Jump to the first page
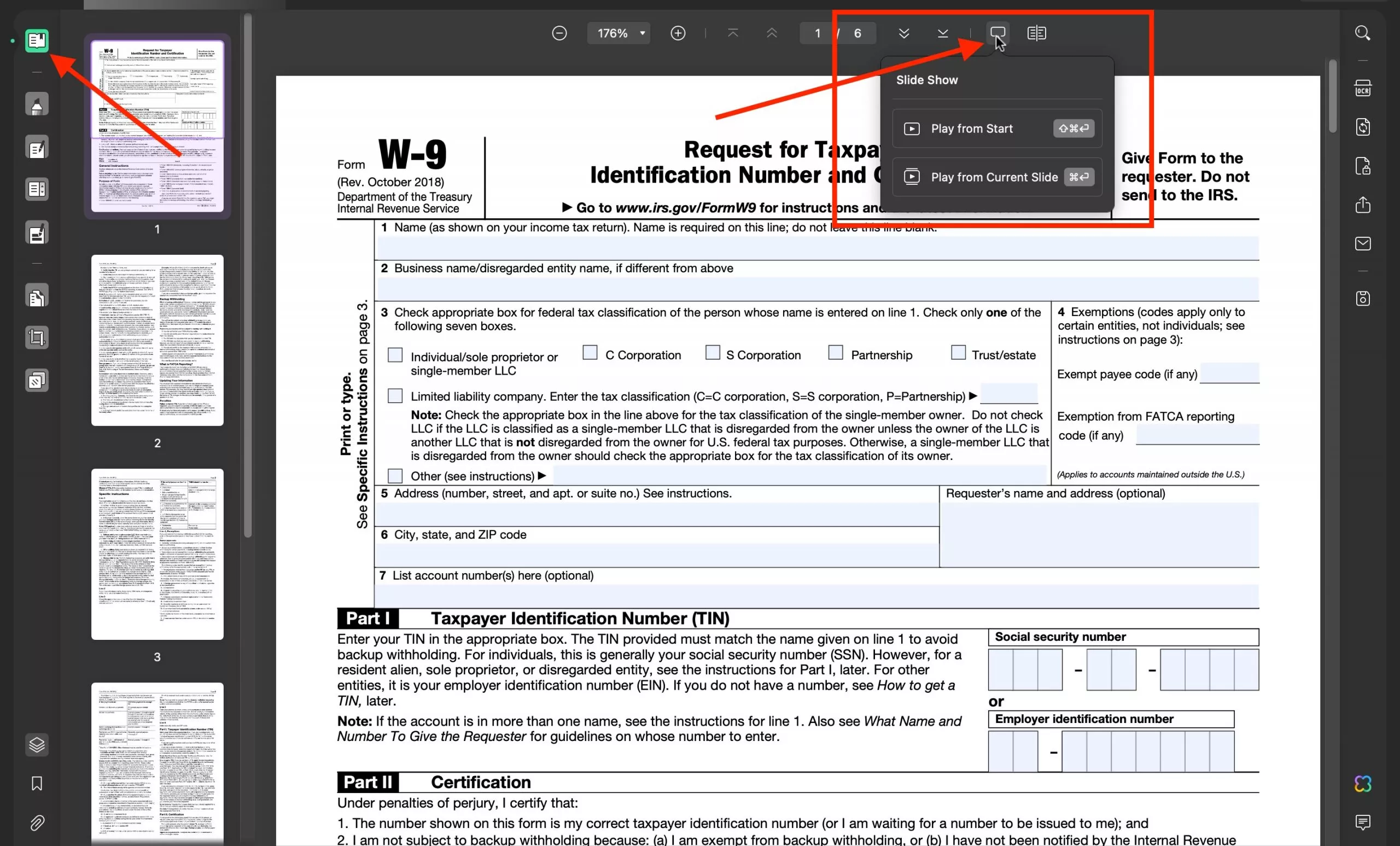This screenshot has height=846, width=1400. click(733, 33)
